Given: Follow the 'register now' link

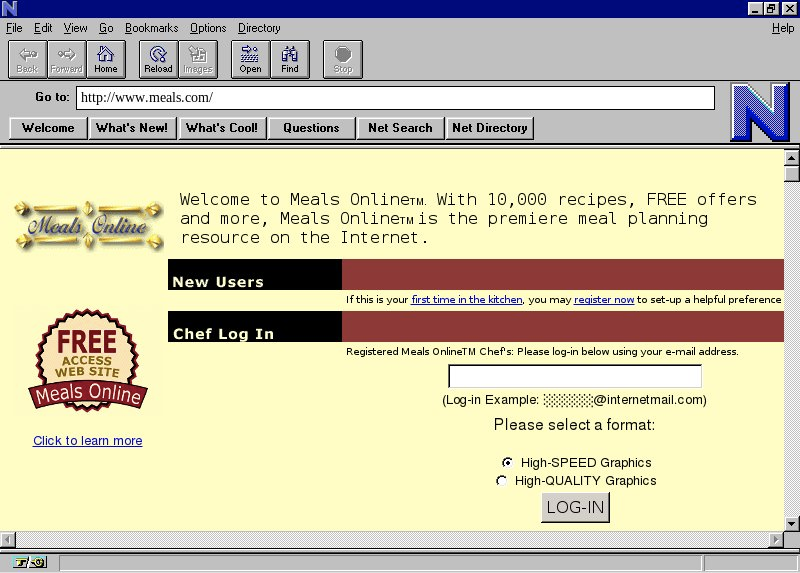Looking at the screenshot, I should pyautogui.click(x=604, y=299).
